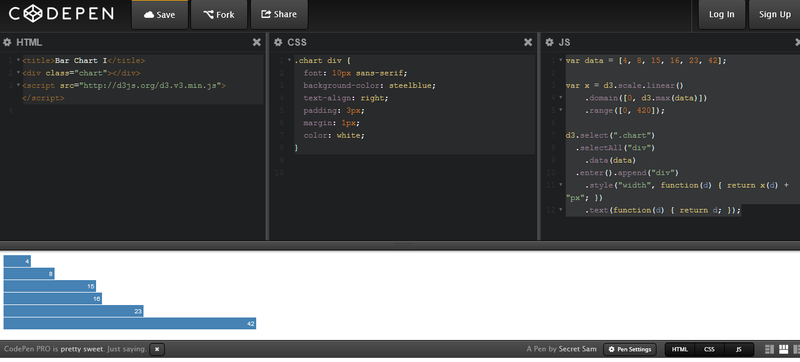Viewport: 800px width, 362px height.
Task: Collapse HTML line 3 fold arrow
Action: coord(18,85)
